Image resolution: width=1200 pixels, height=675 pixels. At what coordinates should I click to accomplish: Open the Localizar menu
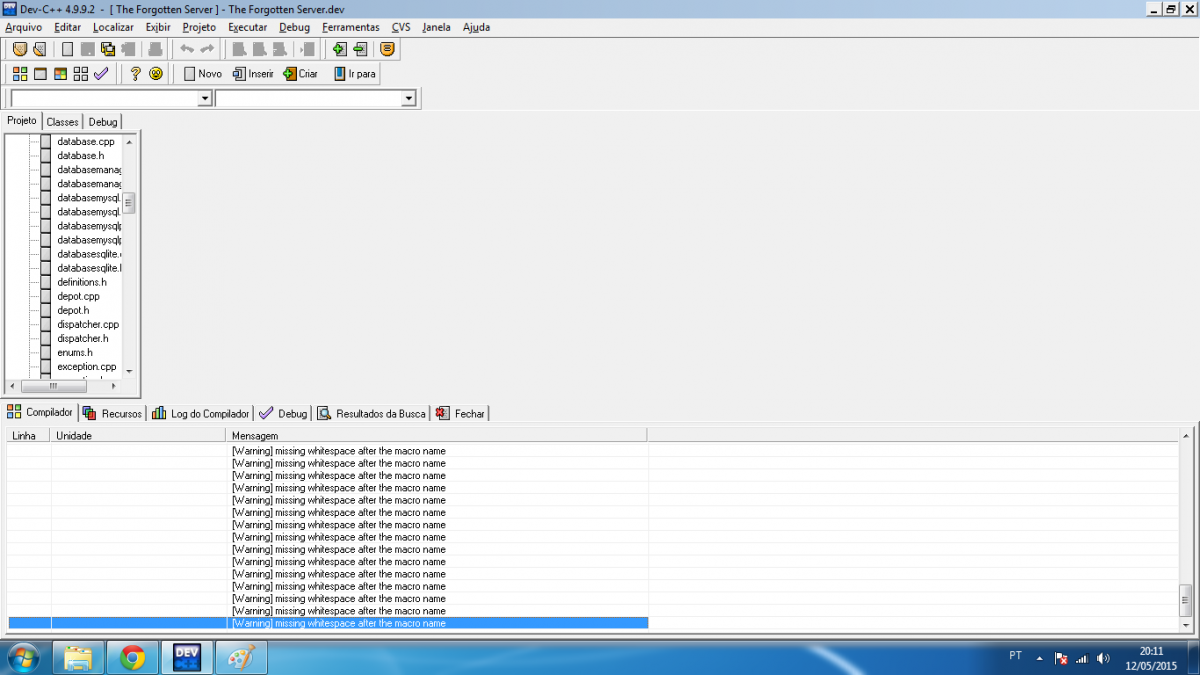pos(113,27)
